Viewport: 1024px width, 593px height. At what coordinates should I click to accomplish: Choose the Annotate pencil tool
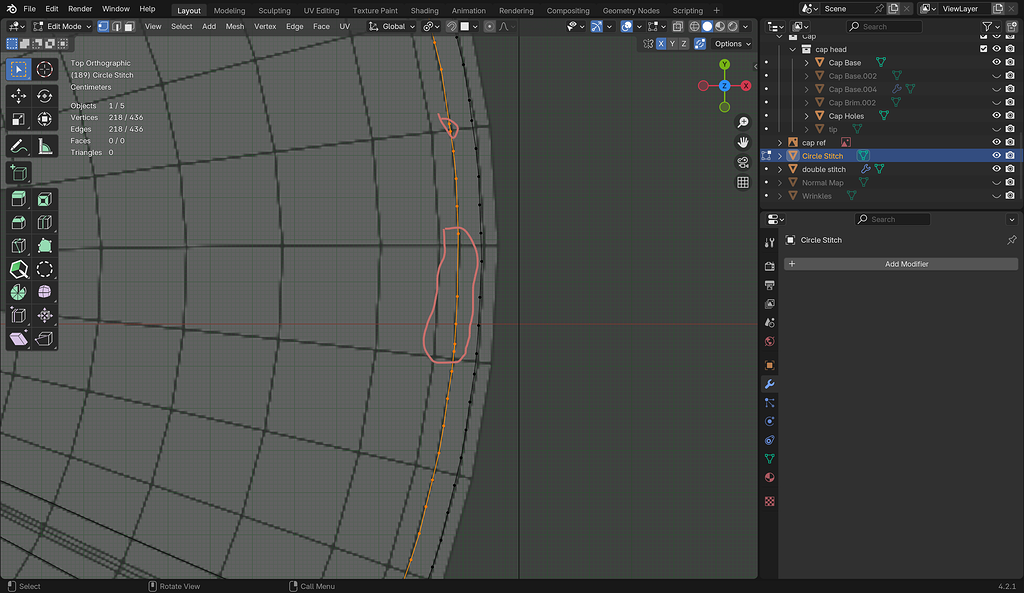(x=19, y=147)
